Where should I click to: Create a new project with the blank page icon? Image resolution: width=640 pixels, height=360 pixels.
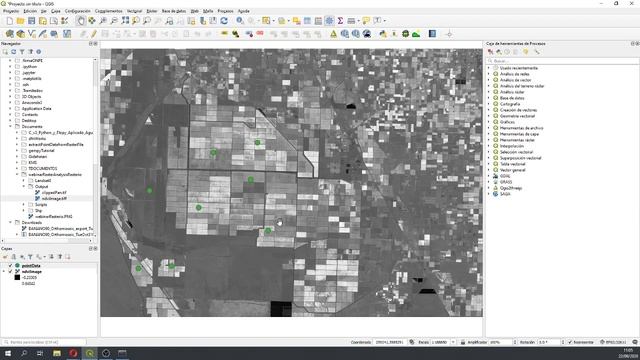click(9, 21)
